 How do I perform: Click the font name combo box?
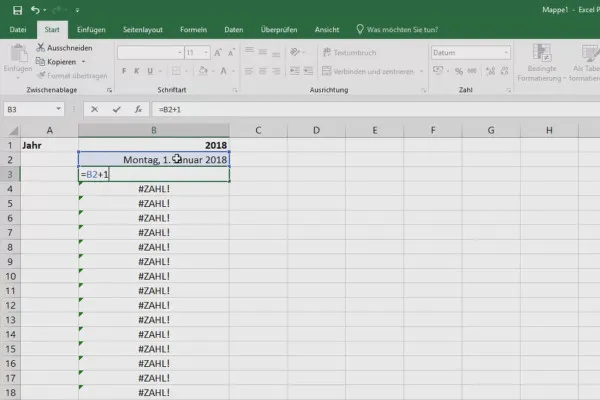150,52
